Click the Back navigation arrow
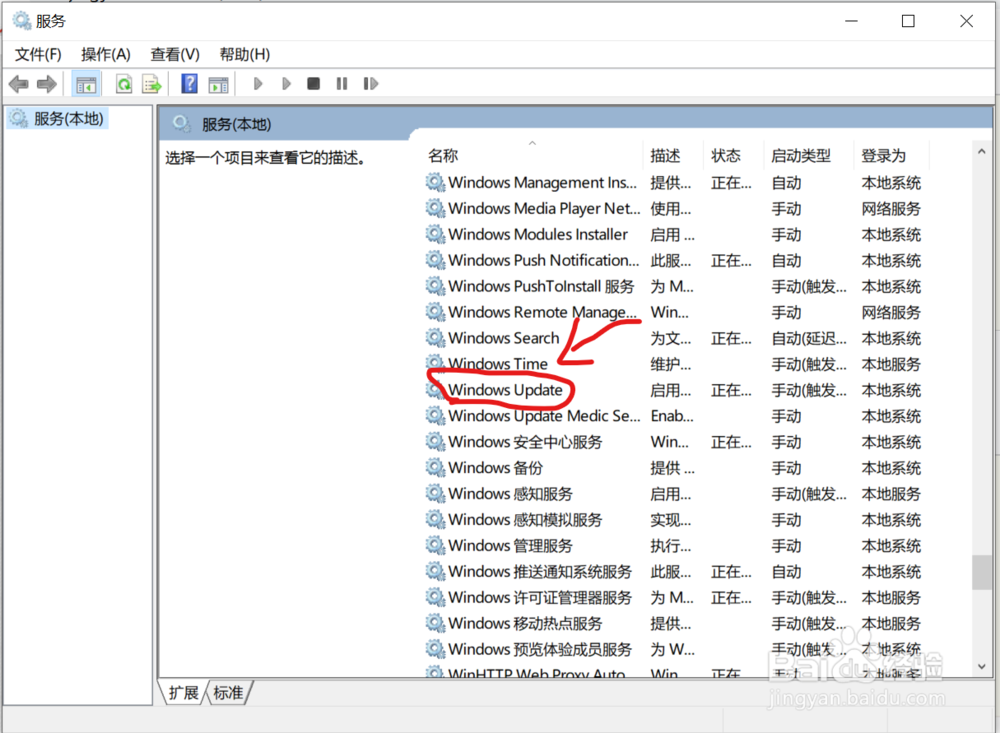Image resolution: width=1000 pixels, height=733 pixels. (18, 83)
